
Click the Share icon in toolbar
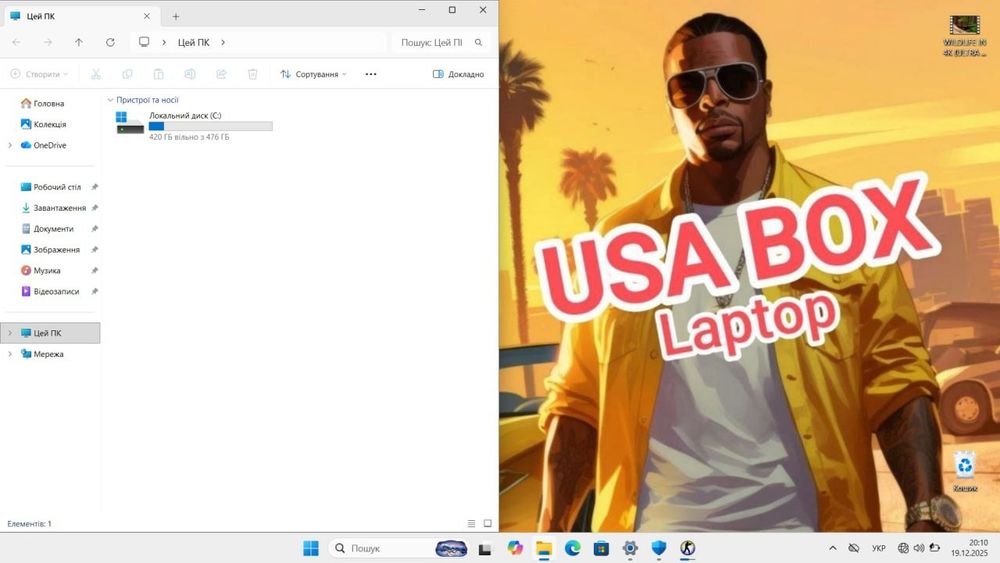pyautogui.click(x=221, y=74)
